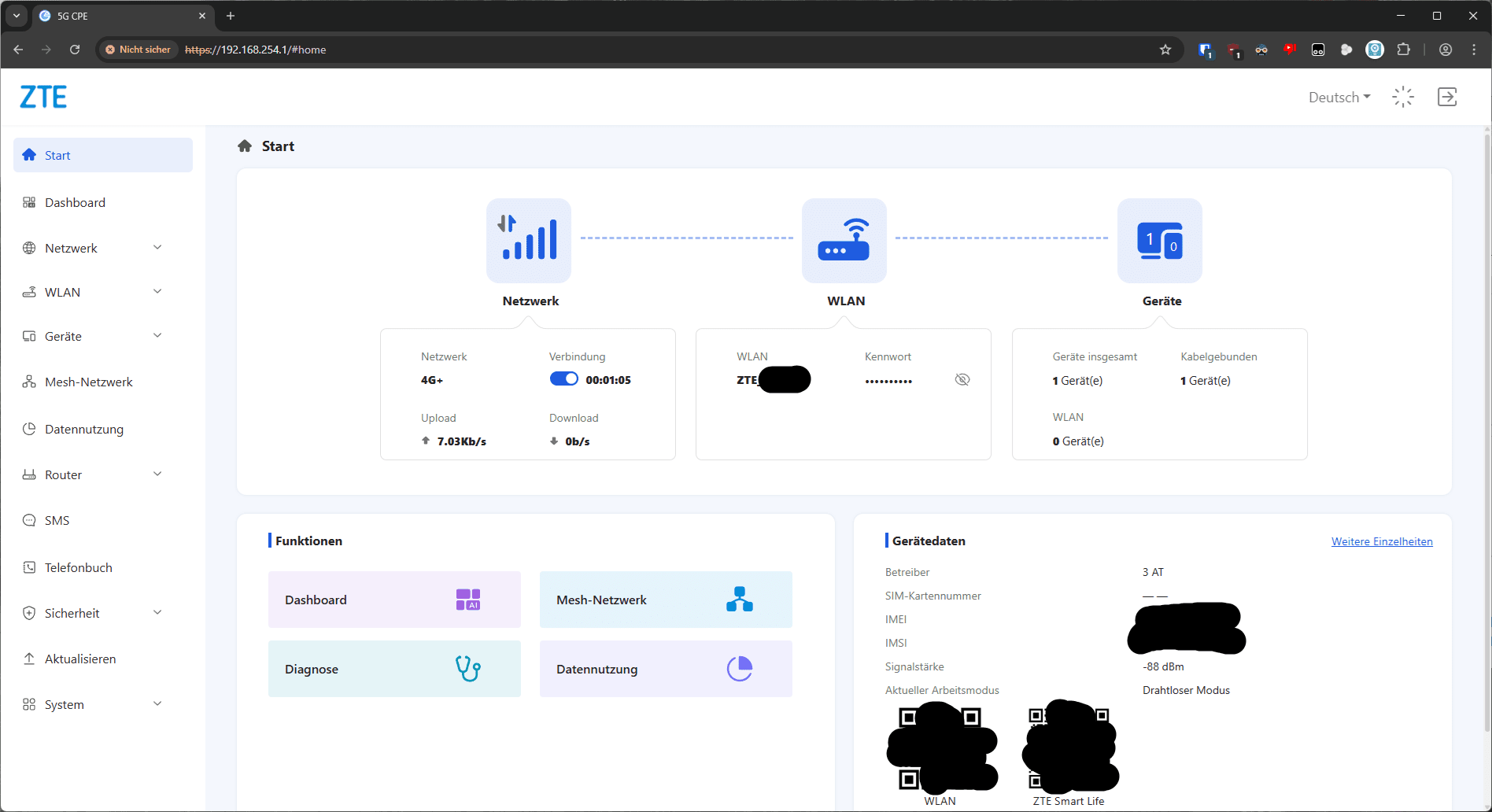Click the page vertical scrollbar
1492x812 pixels.
[x=1486, y=433]
